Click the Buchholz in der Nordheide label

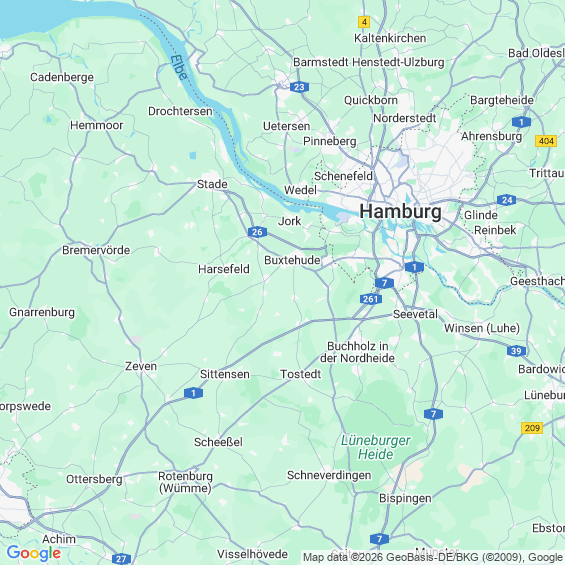(357, 352)
